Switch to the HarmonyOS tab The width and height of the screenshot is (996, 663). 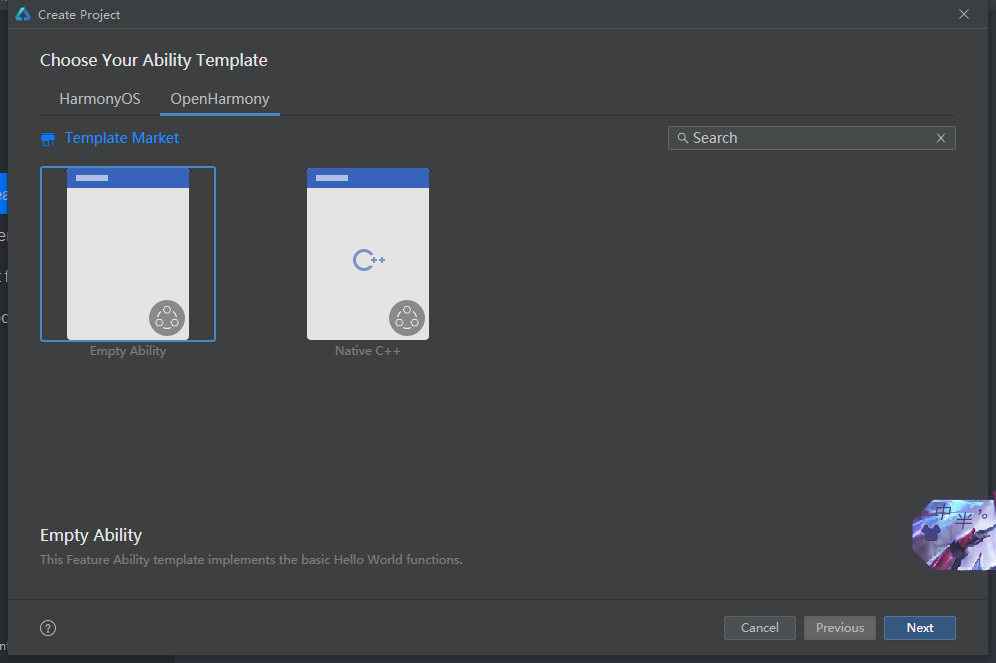100,99
